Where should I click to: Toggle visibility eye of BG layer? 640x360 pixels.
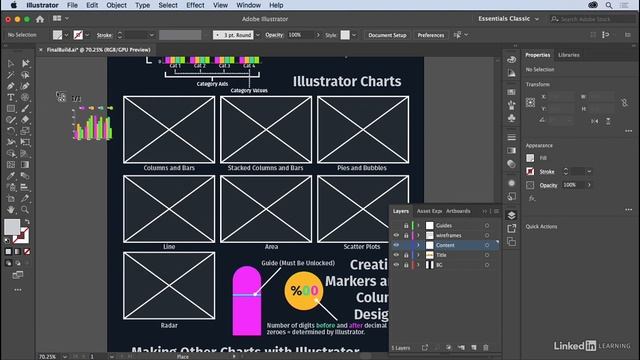click(x=396, y=264)
